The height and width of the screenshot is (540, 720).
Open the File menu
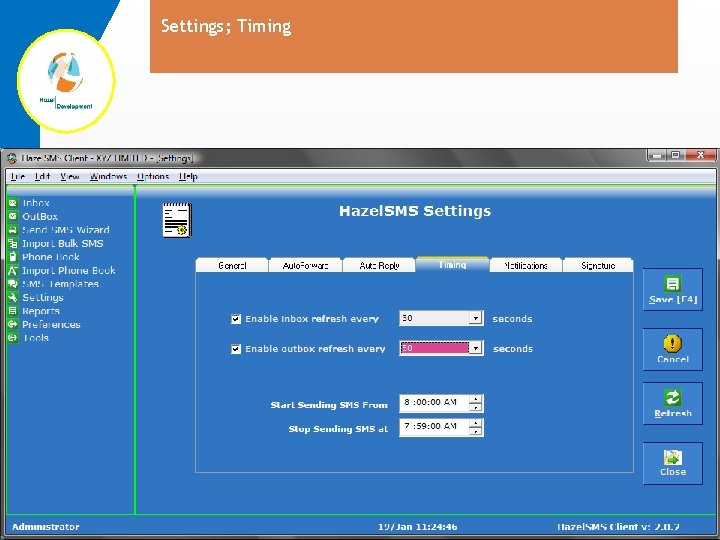click(x=17, y=176)
